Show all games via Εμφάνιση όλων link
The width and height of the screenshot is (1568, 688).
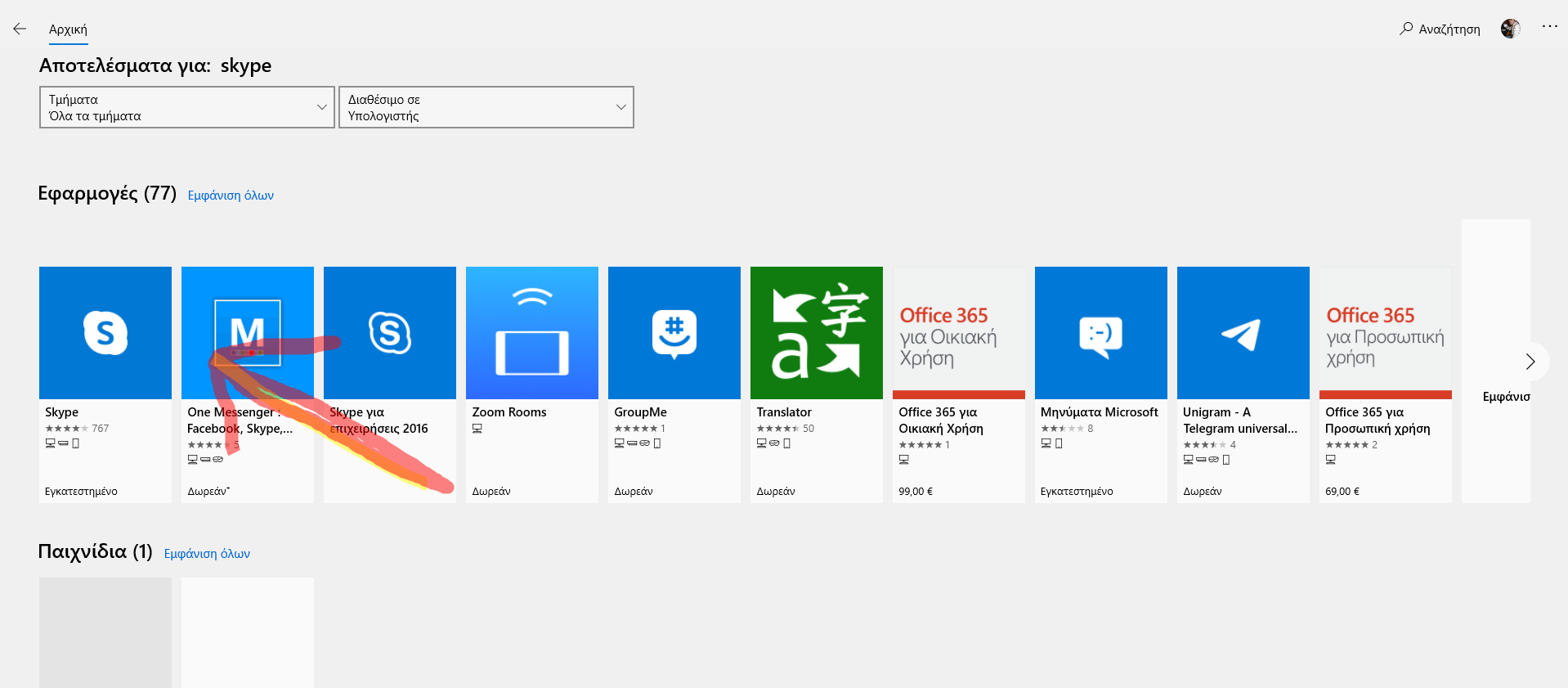point(207,554)
